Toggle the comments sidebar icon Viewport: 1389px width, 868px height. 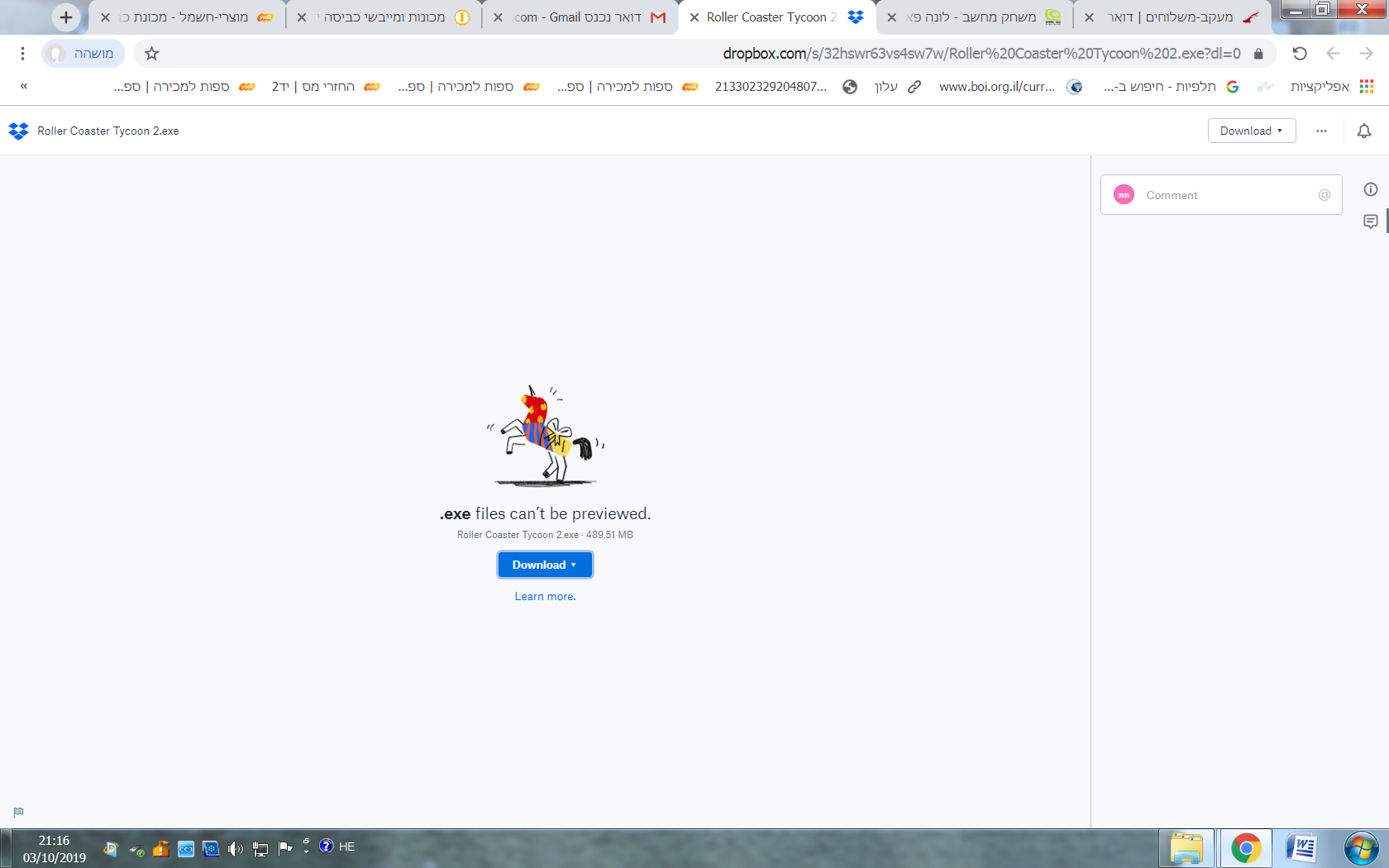point(1371,222)
